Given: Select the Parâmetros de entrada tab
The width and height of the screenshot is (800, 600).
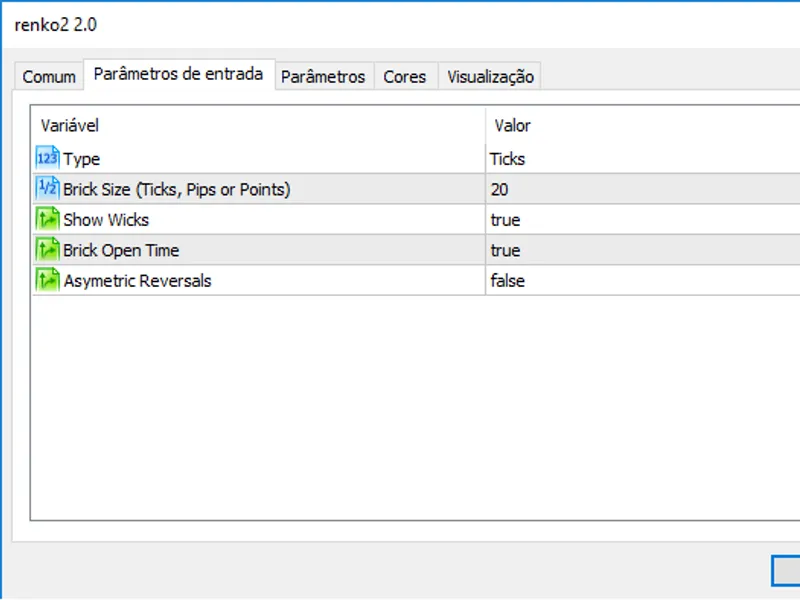Looking at the screenshot, I should pos(179,74).
